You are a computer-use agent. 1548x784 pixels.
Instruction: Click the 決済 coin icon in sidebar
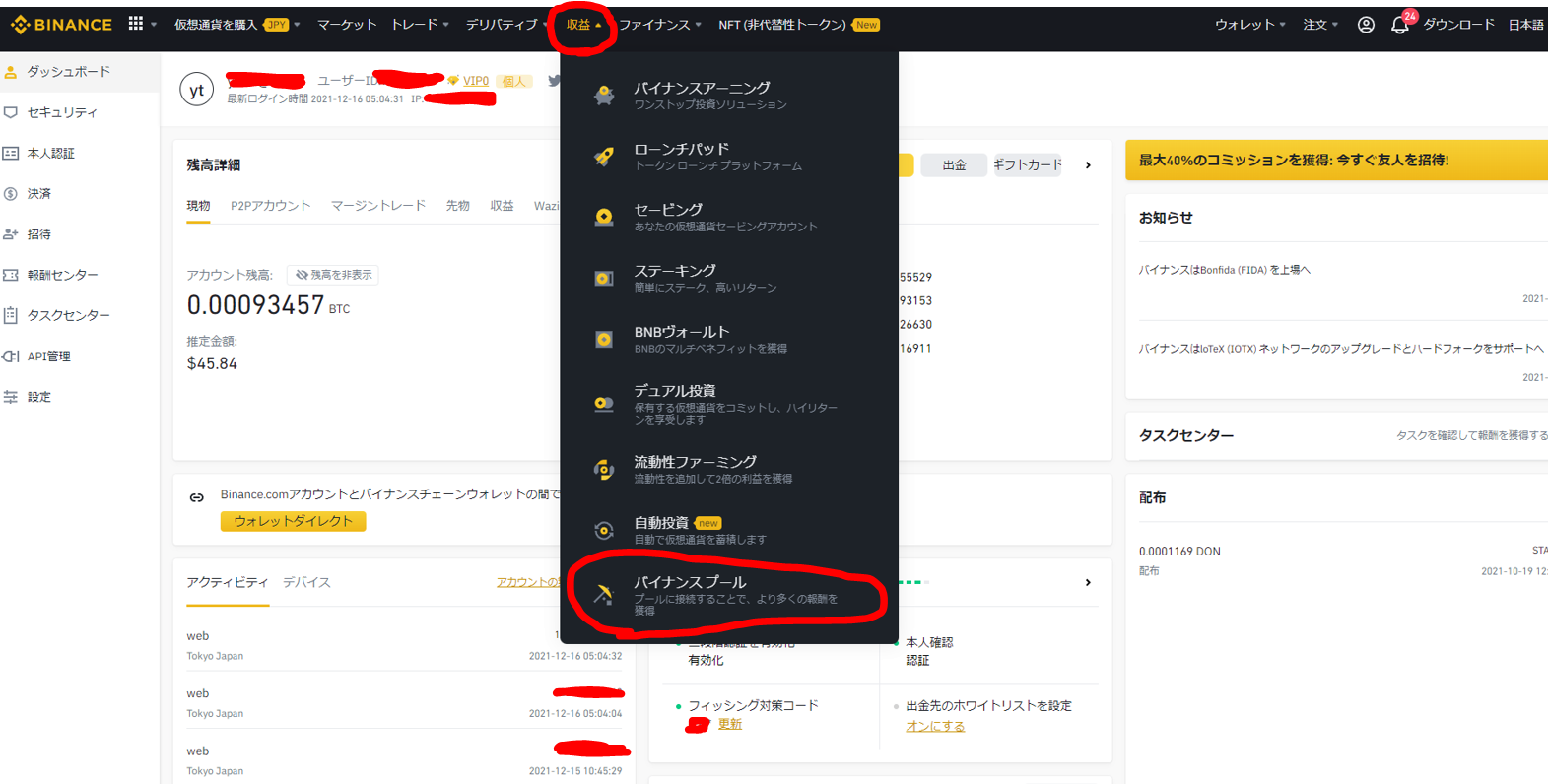[x=11, y=194]
